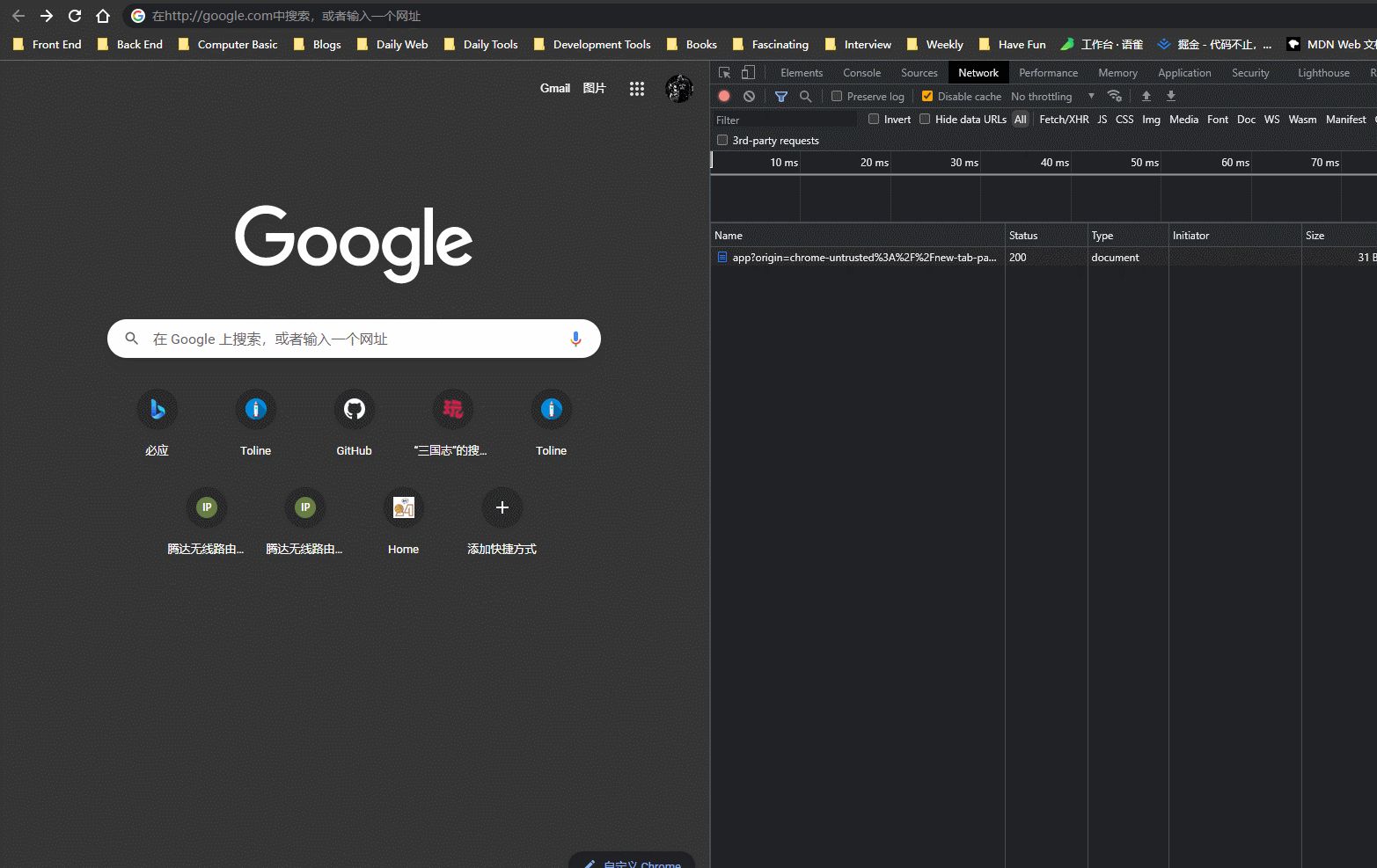The image size is (1377, 868).
Task: Open the No throttling dropdown
Action: click(1052, 97)
